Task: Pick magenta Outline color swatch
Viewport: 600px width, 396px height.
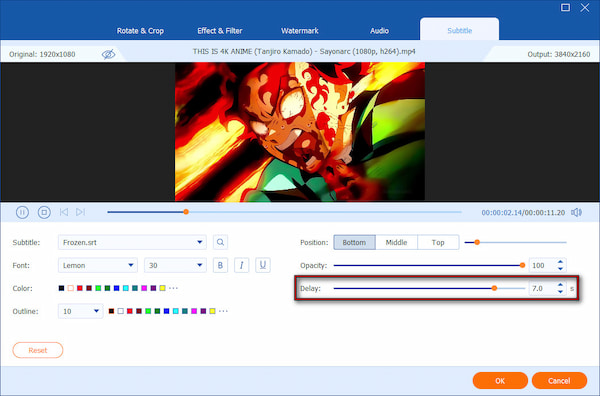Action: [194, 311]
